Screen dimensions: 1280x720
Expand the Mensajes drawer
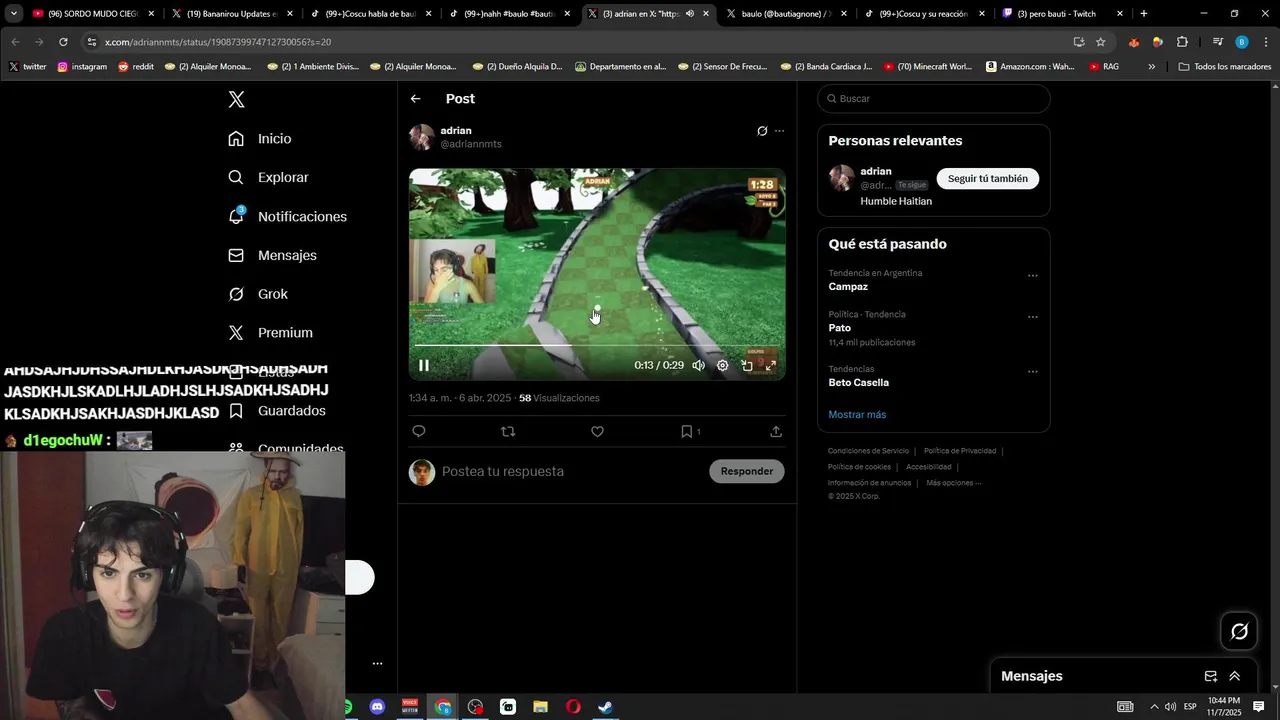pyautogui.click(x=1235, y=676)
